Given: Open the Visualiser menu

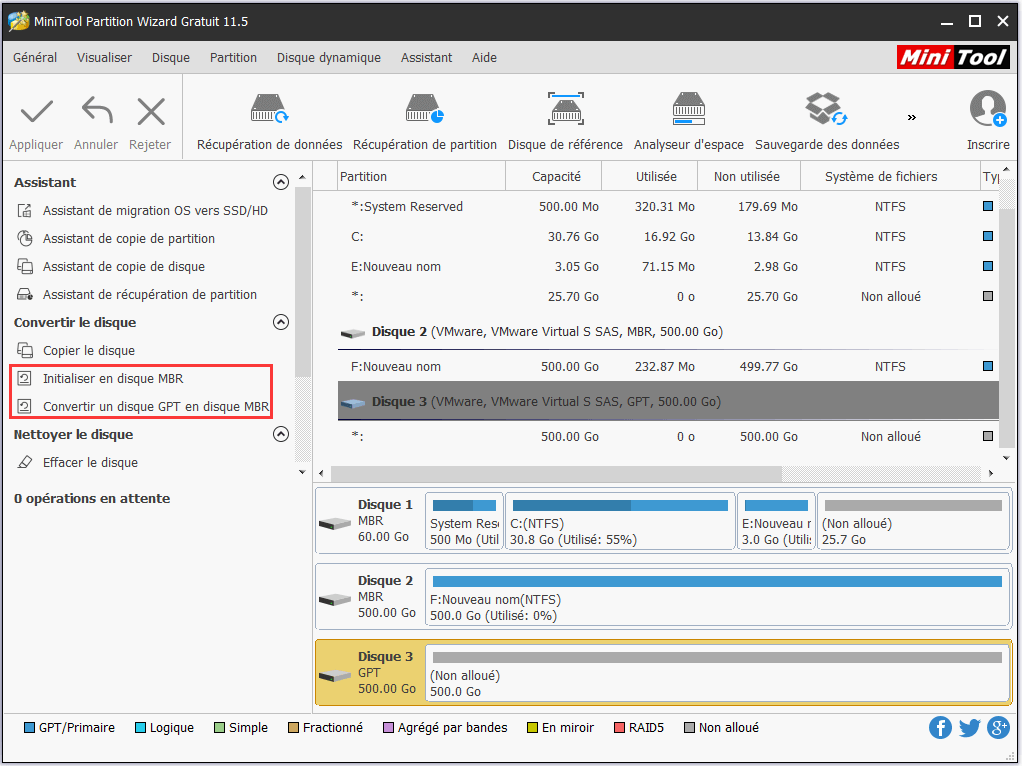Looking at the screenshot, I should tap(104, 57).
